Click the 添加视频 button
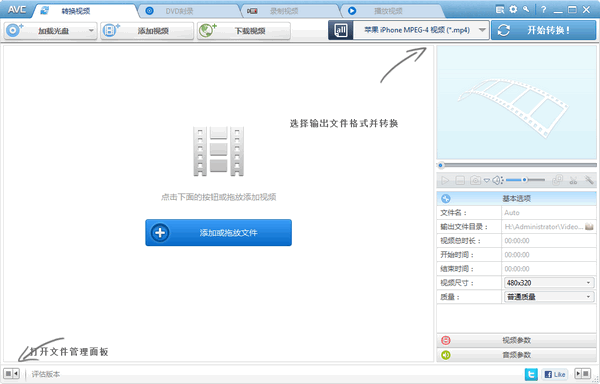This screenshot has height=384, width=600. (147, 31)
